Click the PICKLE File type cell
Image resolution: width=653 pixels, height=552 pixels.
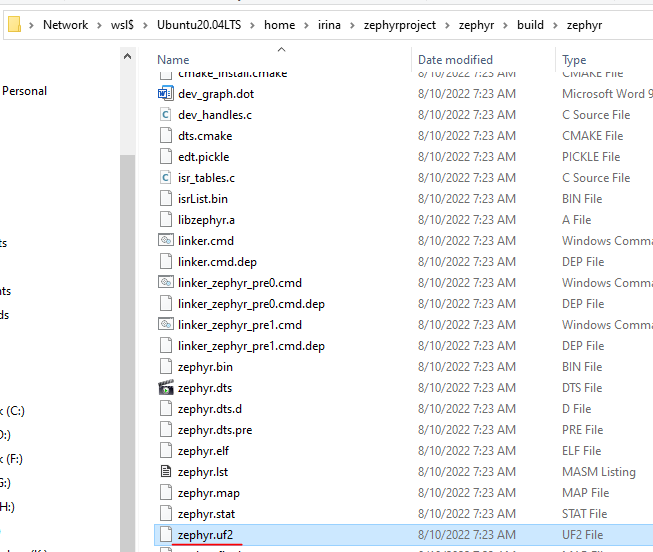(x=591, y=157)
